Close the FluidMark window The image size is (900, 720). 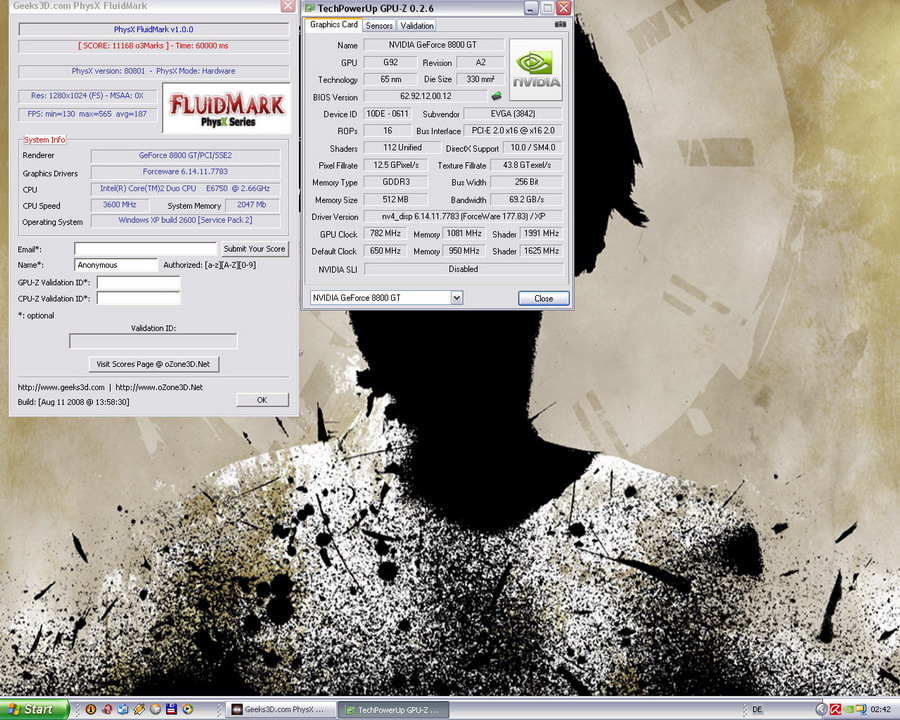tap(288, 6)
